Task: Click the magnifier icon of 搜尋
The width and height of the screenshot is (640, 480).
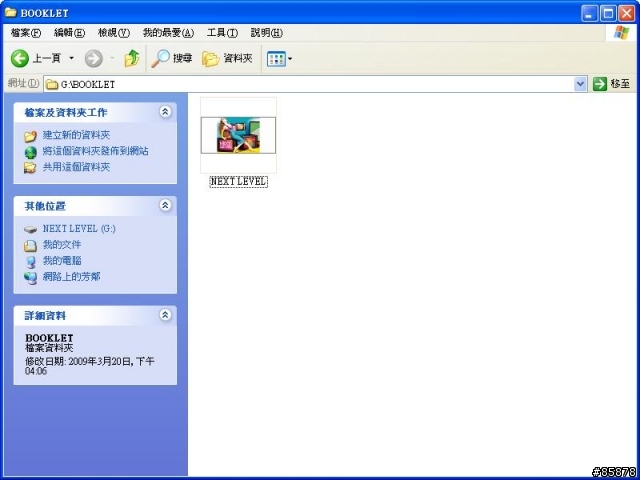Action: 160,59
